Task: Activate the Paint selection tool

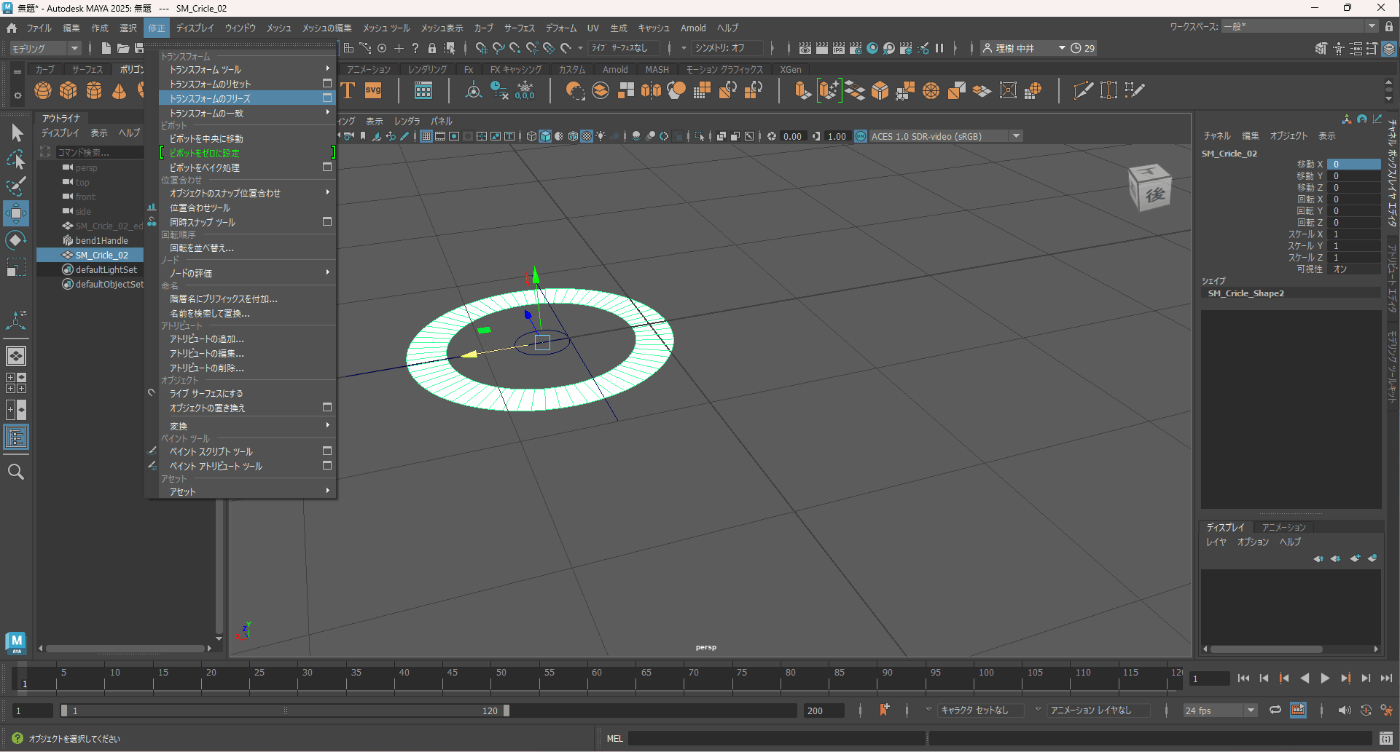Action: pos(16,187)
